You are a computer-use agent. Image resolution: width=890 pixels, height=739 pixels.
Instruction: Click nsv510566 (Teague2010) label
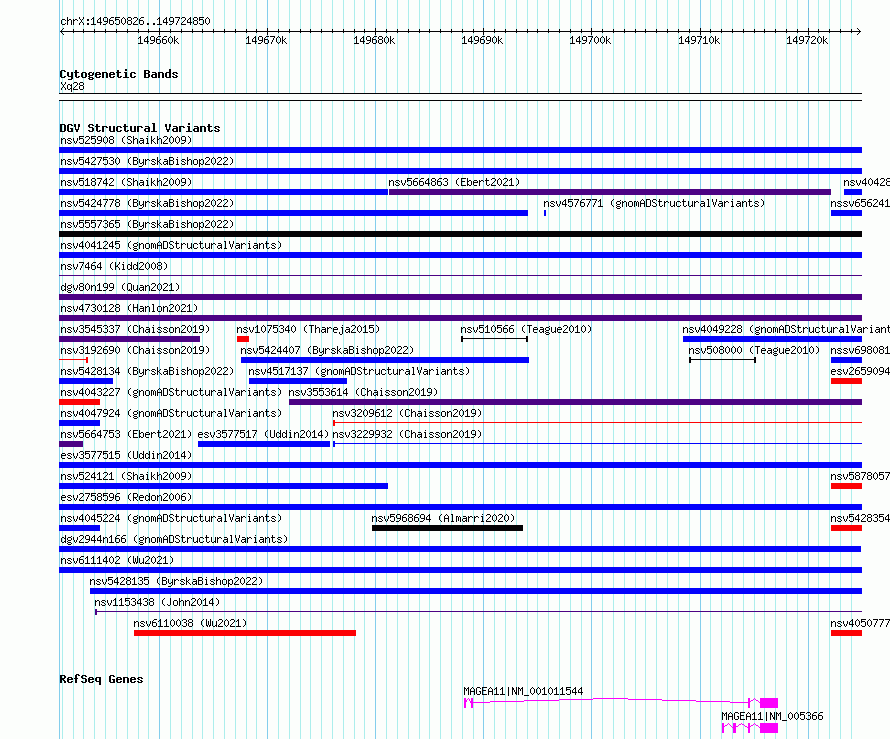pos(526,329)
